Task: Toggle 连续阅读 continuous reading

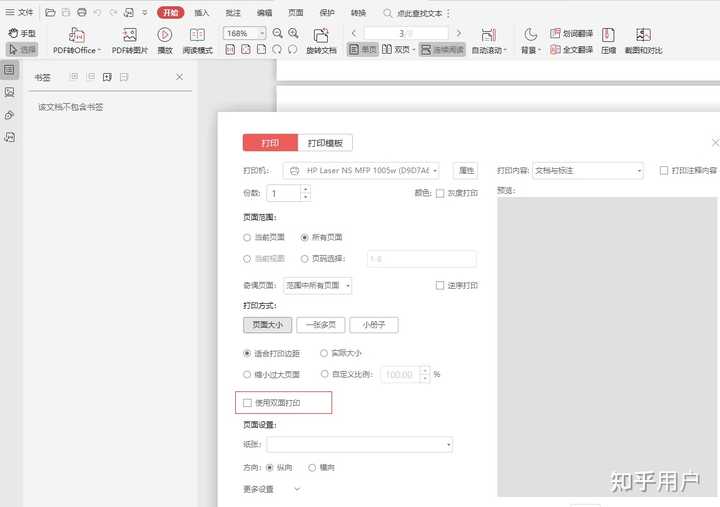Action: (442, 49)
